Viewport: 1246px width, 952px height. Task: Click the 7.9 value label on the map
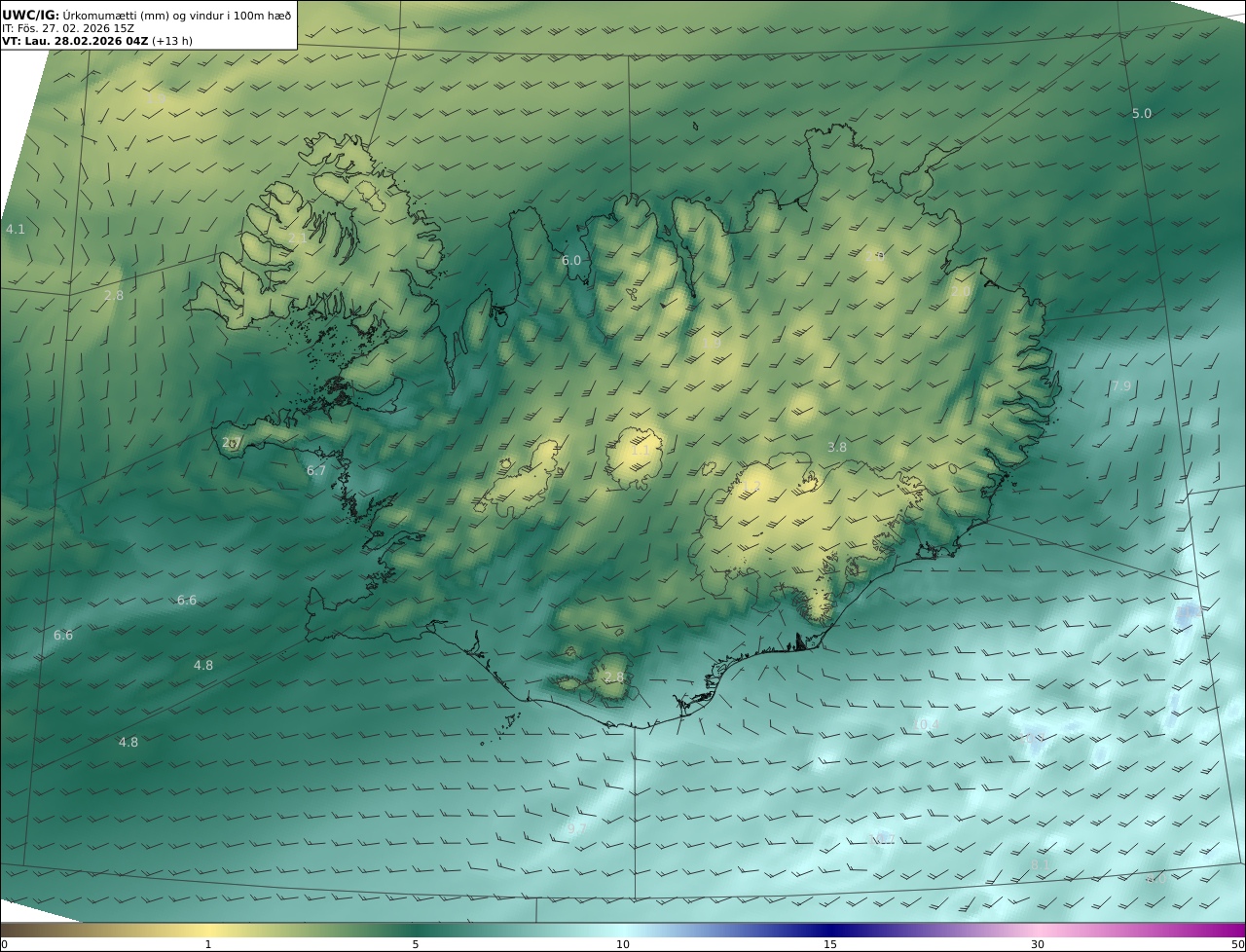point(1121,386)
